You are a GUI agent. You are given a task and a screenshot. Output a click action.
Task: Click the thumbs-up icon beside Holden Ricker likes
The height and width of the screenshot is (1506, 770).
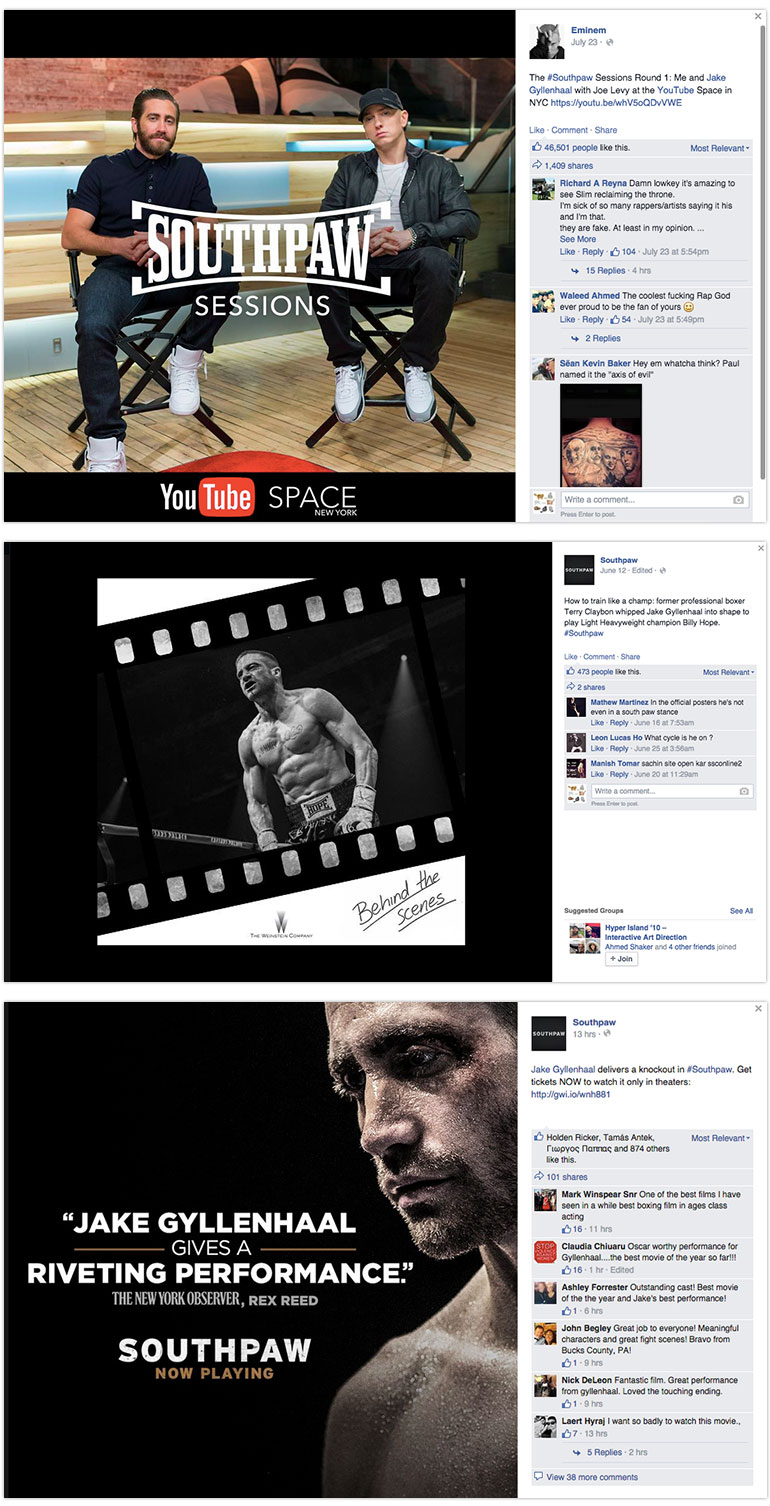point(539,1137)
